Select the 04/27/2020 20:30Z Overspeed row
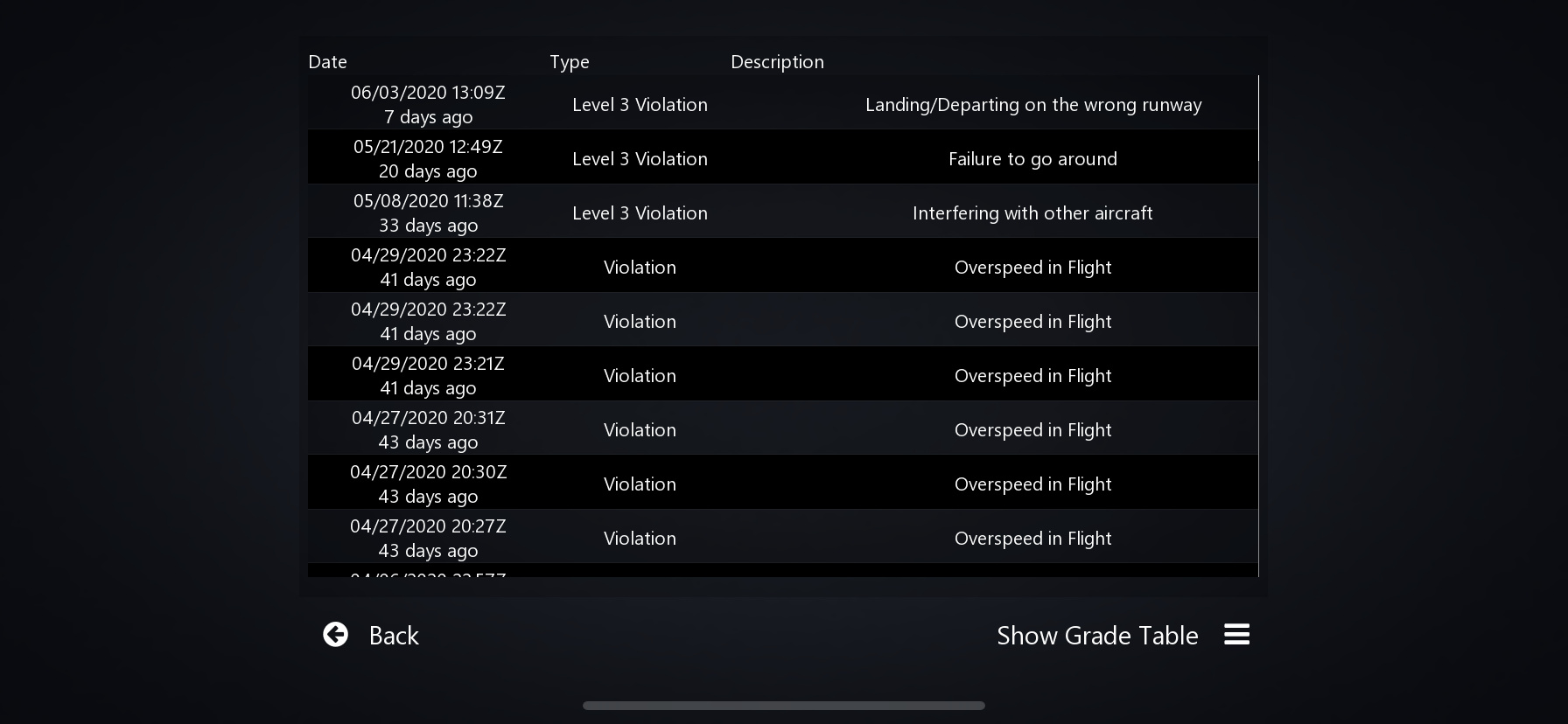The image size is (1568, 724). point(1032,484)
